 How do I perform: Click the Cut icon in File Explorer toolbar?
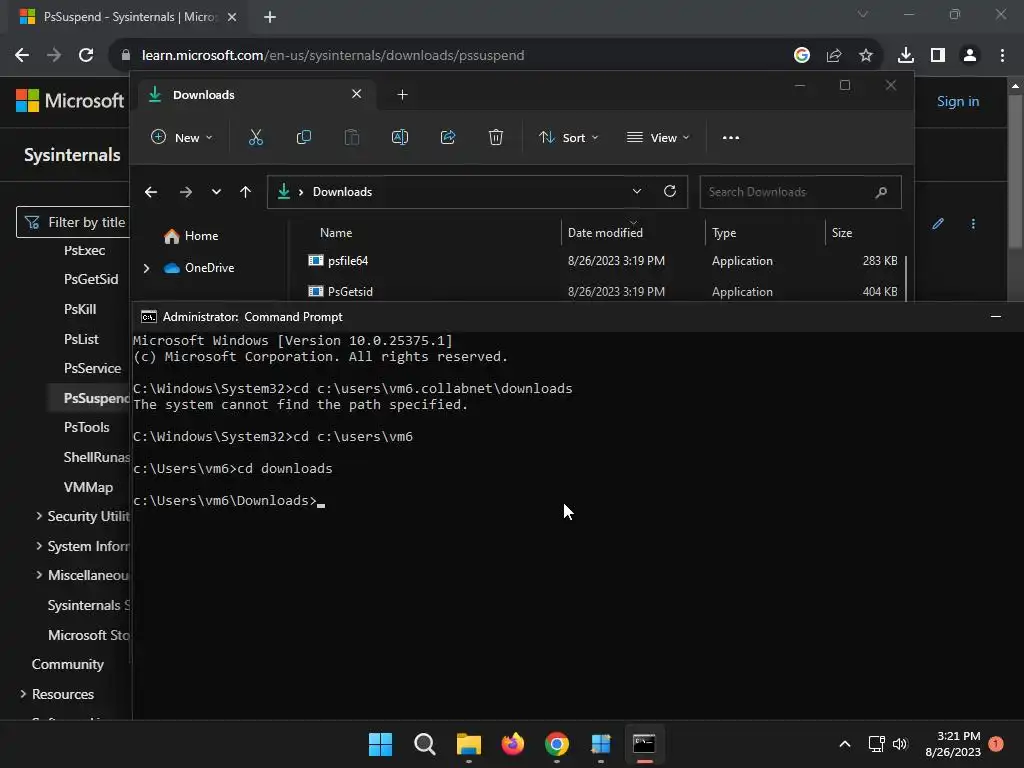coord(255,137)
